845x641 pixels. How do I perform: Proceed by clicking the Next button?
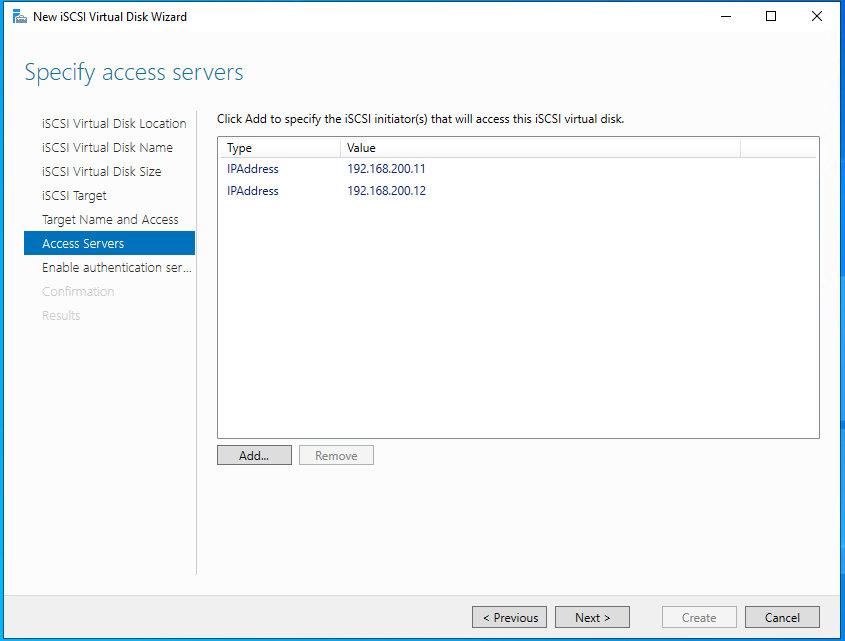(x=592, y=617)
